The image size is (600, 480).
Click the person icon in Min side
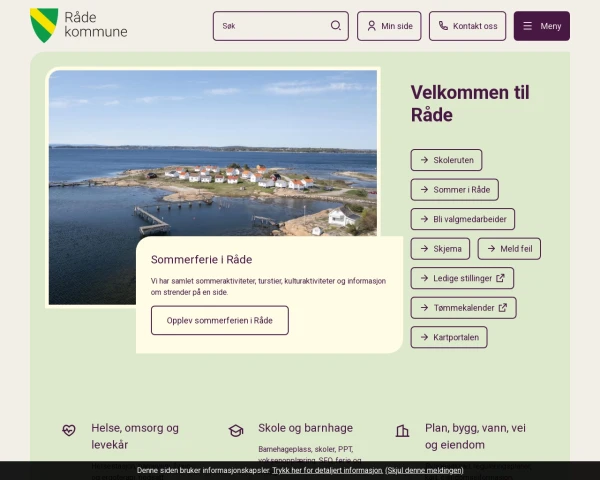[x=372, y=26]
